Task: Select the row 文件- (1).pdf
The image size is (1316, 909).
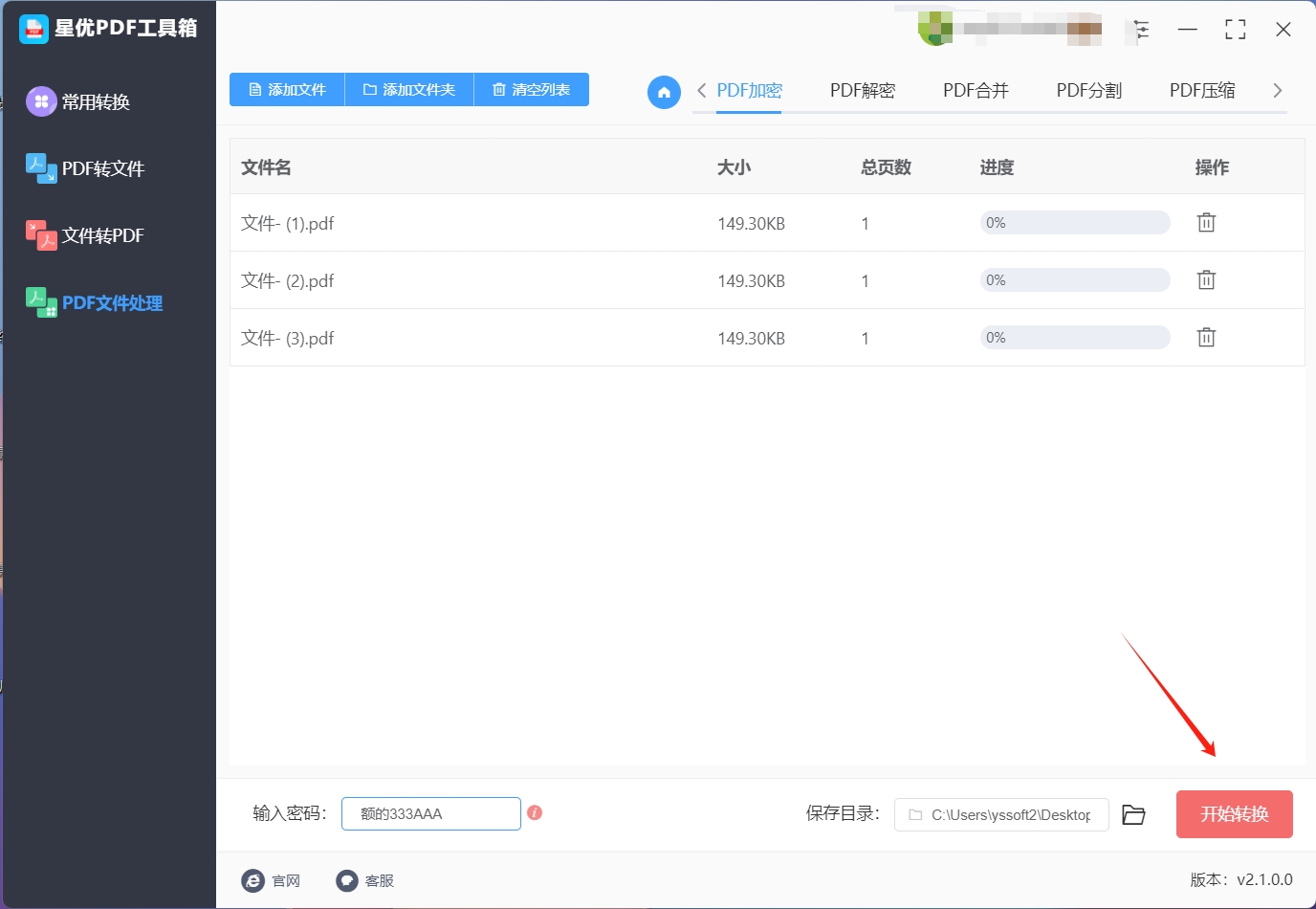Action: [767, 223]
